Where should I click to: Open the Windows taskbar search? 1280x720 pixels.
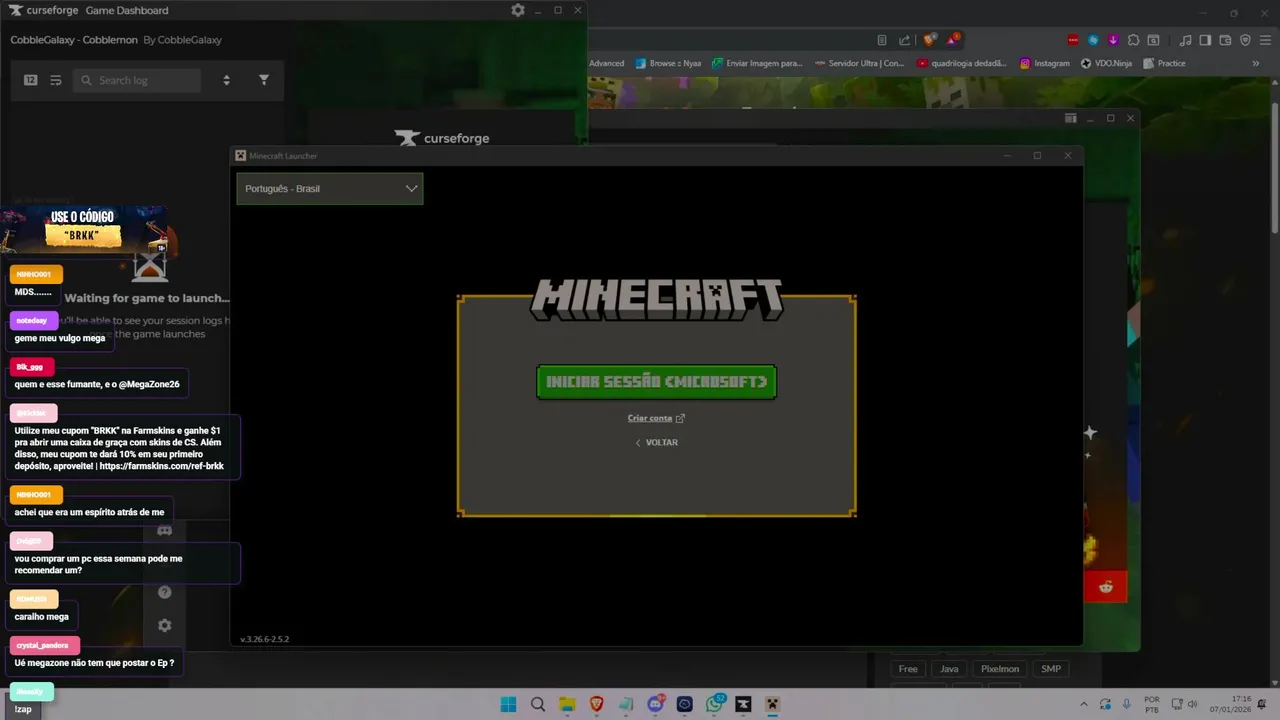(x=538, y=704)
